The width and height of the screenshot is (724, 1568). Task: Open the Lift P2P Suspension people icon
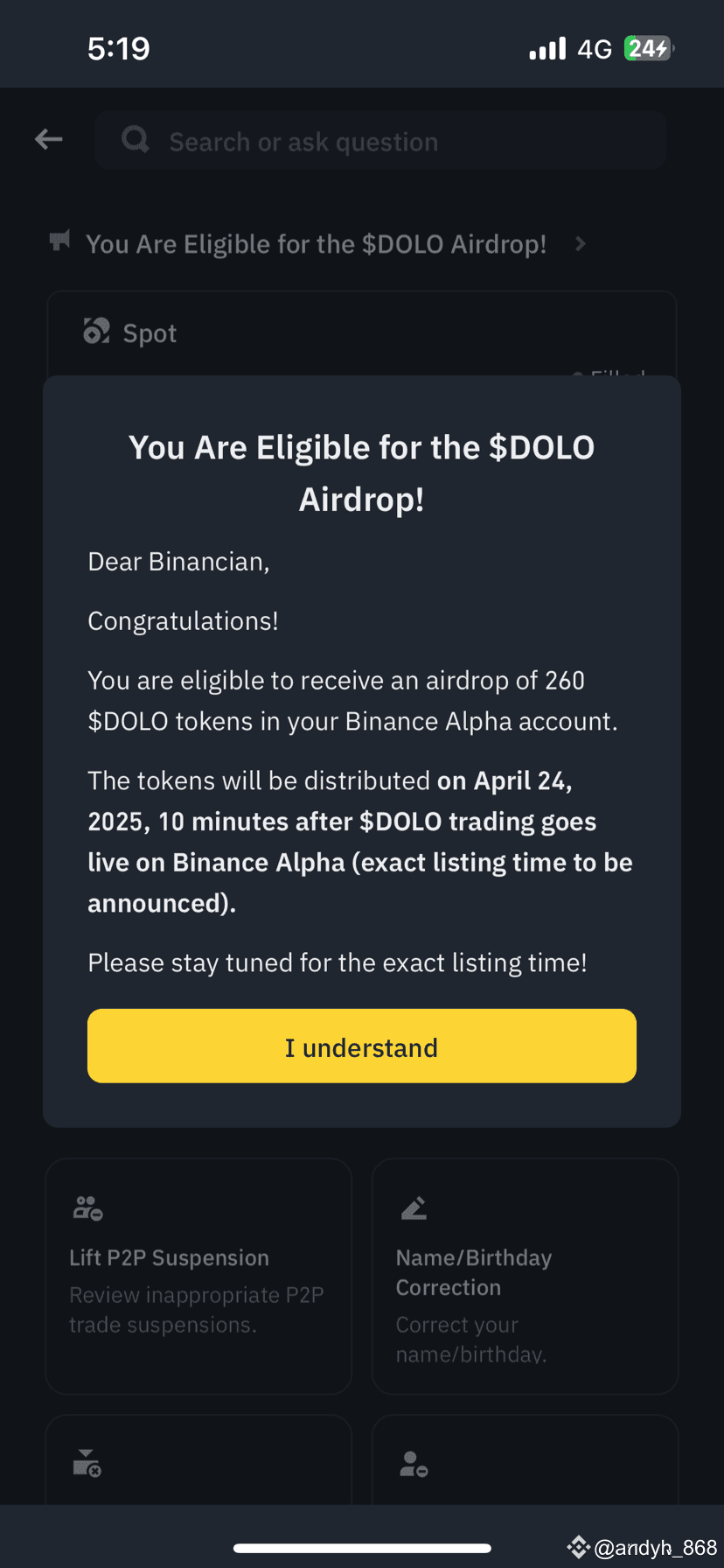click(x=88, y=1208)
